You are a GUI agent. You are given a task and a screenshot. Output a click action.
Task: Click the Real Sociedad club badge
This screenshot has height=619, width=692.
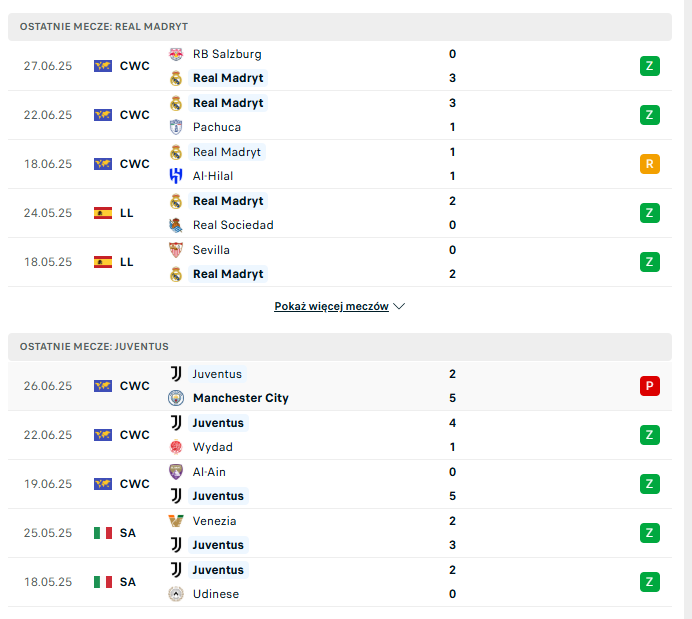(x=176, y=225)
